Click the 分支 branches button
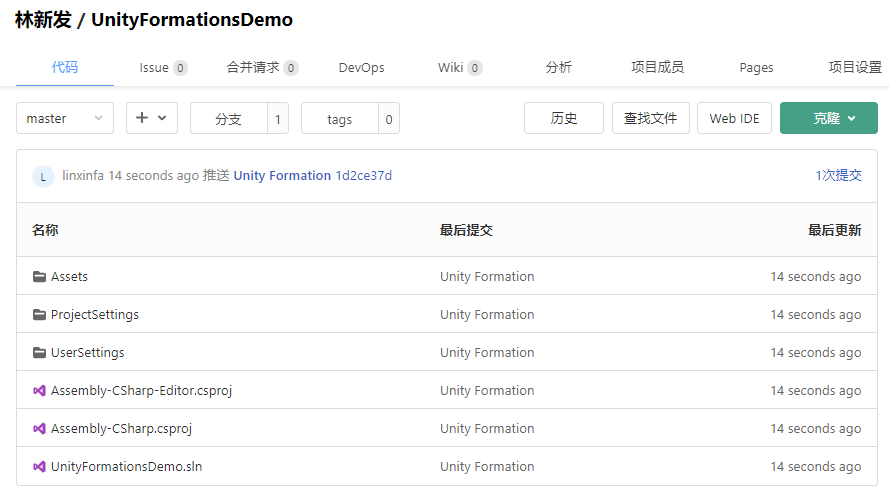Image resolution: width=889 pixels, height=496 pixels. click(228, 118)
